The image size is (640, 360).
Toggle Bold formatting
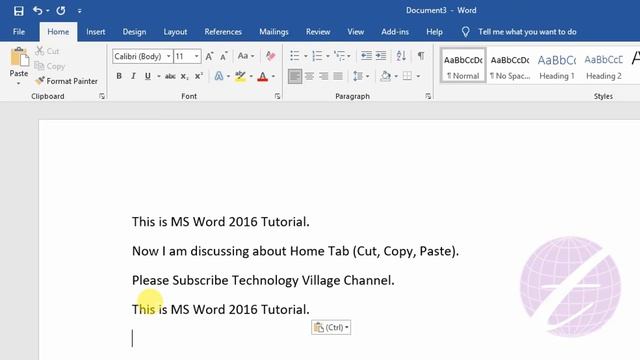(x=119, y=76)
